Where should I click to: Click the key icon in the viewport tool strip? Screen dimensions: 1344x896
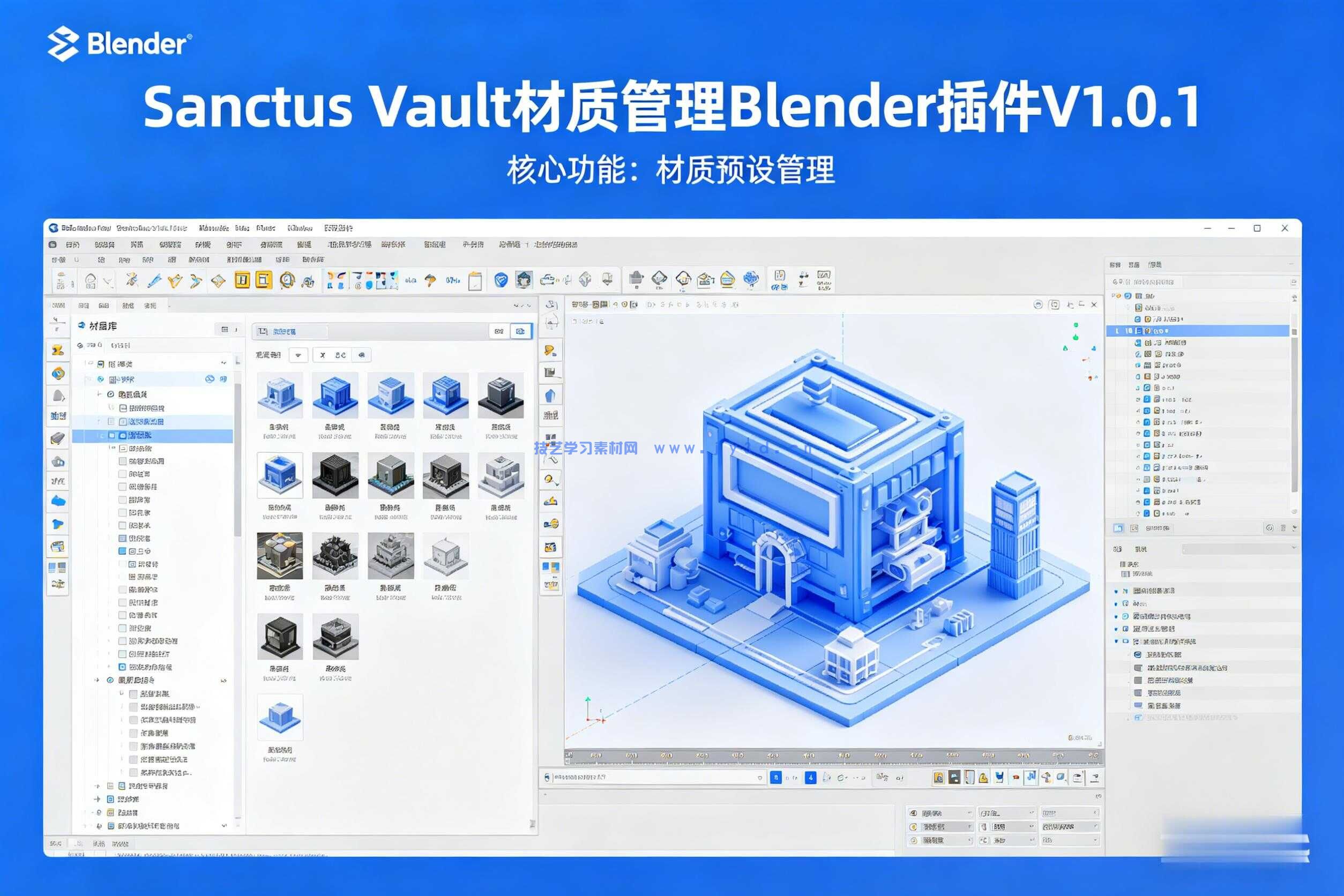pos(551,524)
